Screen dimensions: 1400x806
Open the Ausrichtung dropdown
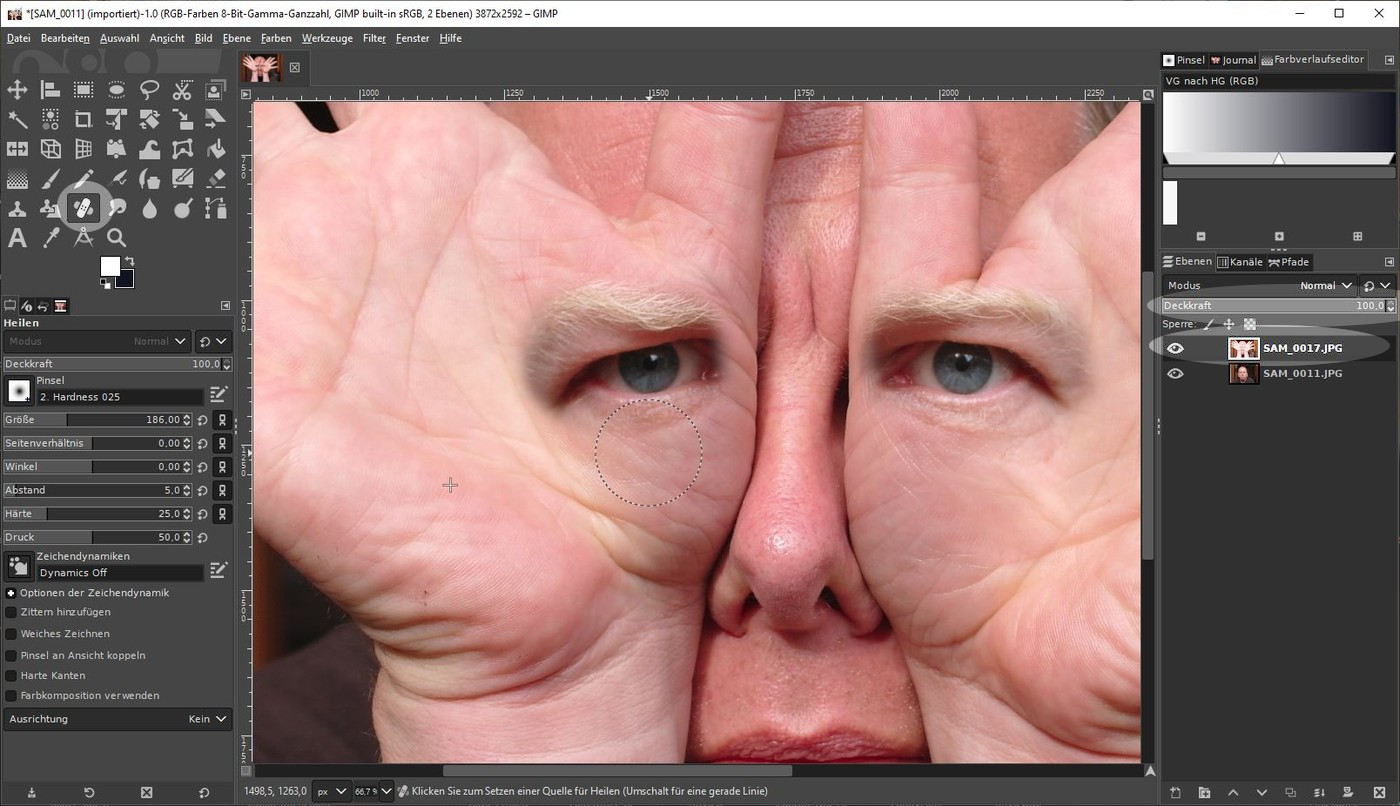click(x=117, y=719)
